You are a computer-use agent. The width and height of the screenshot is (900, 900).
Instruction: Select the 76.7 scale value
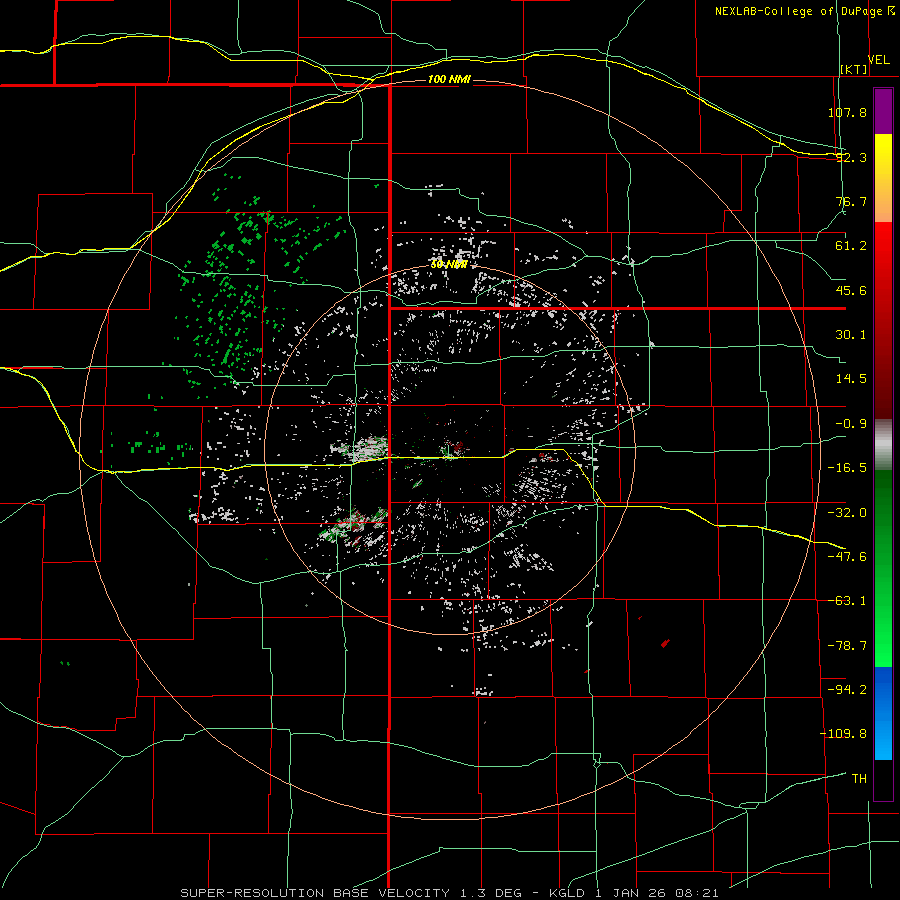(x=851, y=201)
